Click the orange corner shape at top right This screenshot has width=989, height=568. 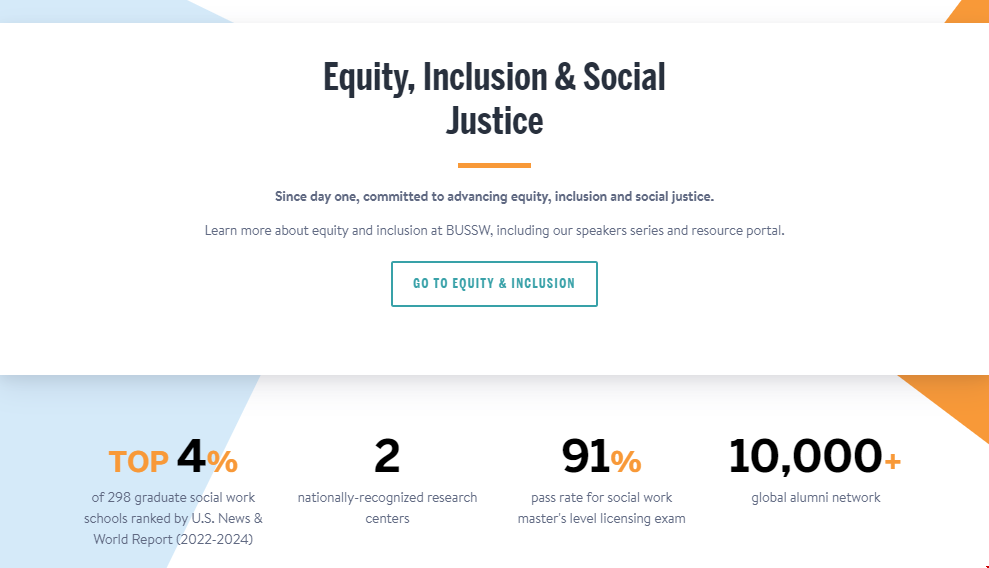970,13
